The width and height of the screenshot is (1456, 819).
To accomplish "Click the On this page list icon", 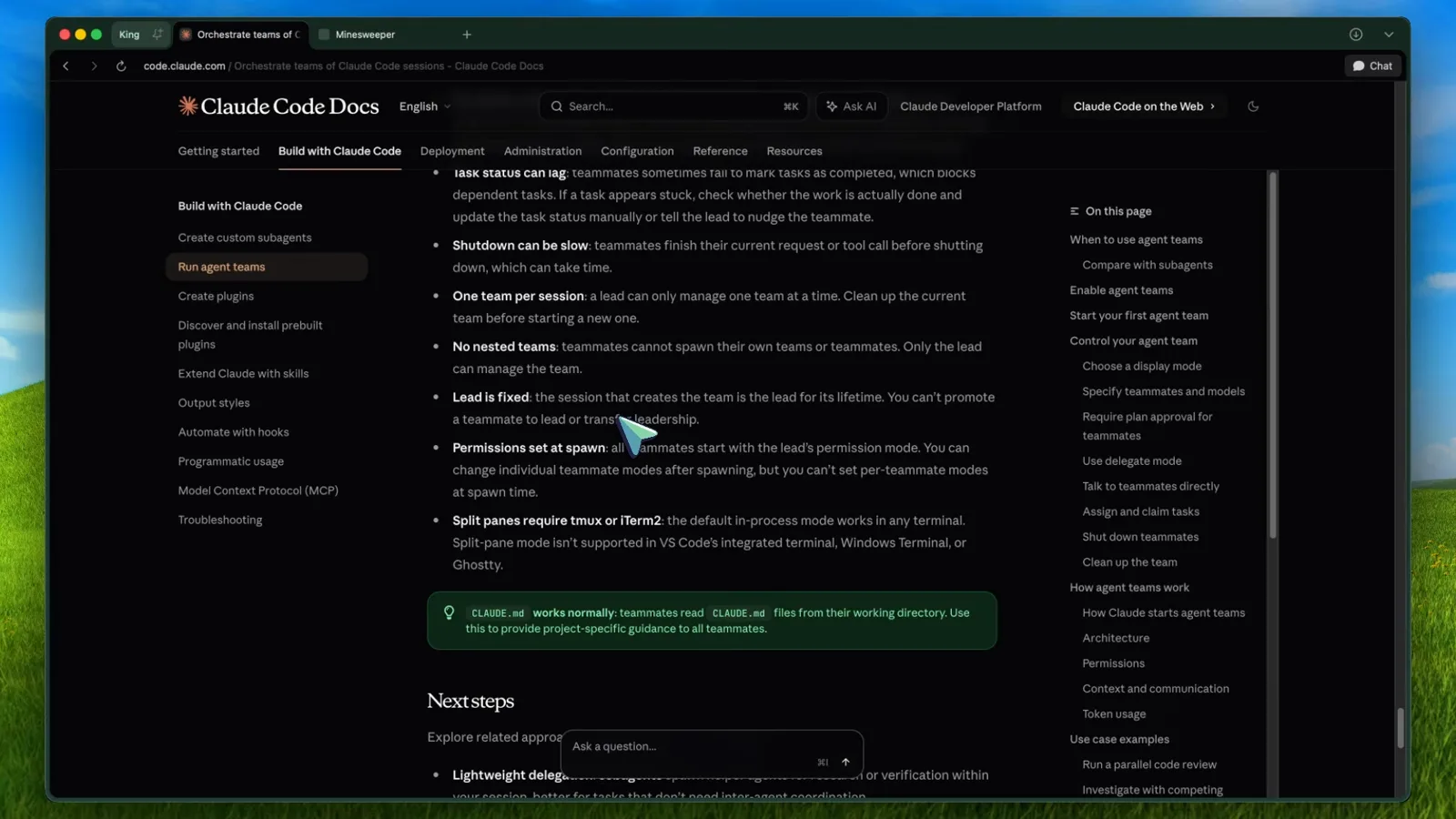I will click(1074, 211).
